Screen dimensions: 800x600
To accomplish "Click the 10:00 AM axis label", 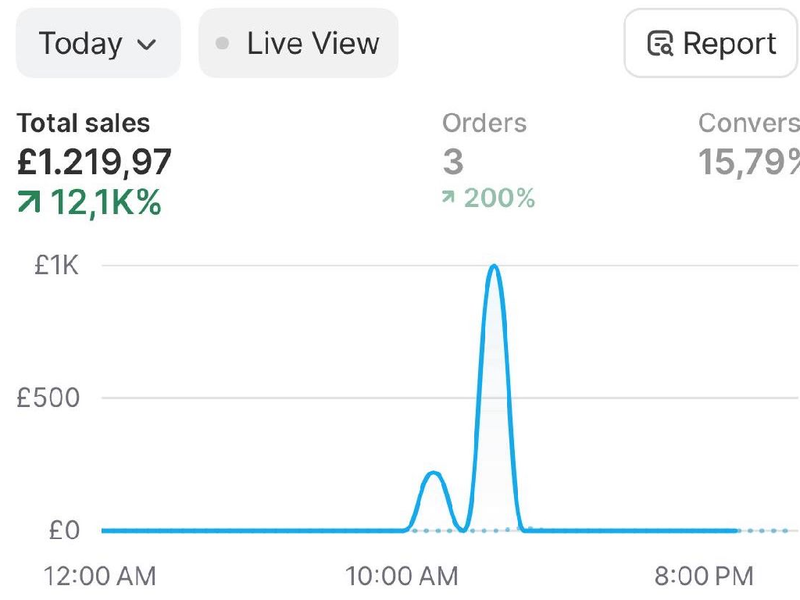I will (x=402, y=576).
